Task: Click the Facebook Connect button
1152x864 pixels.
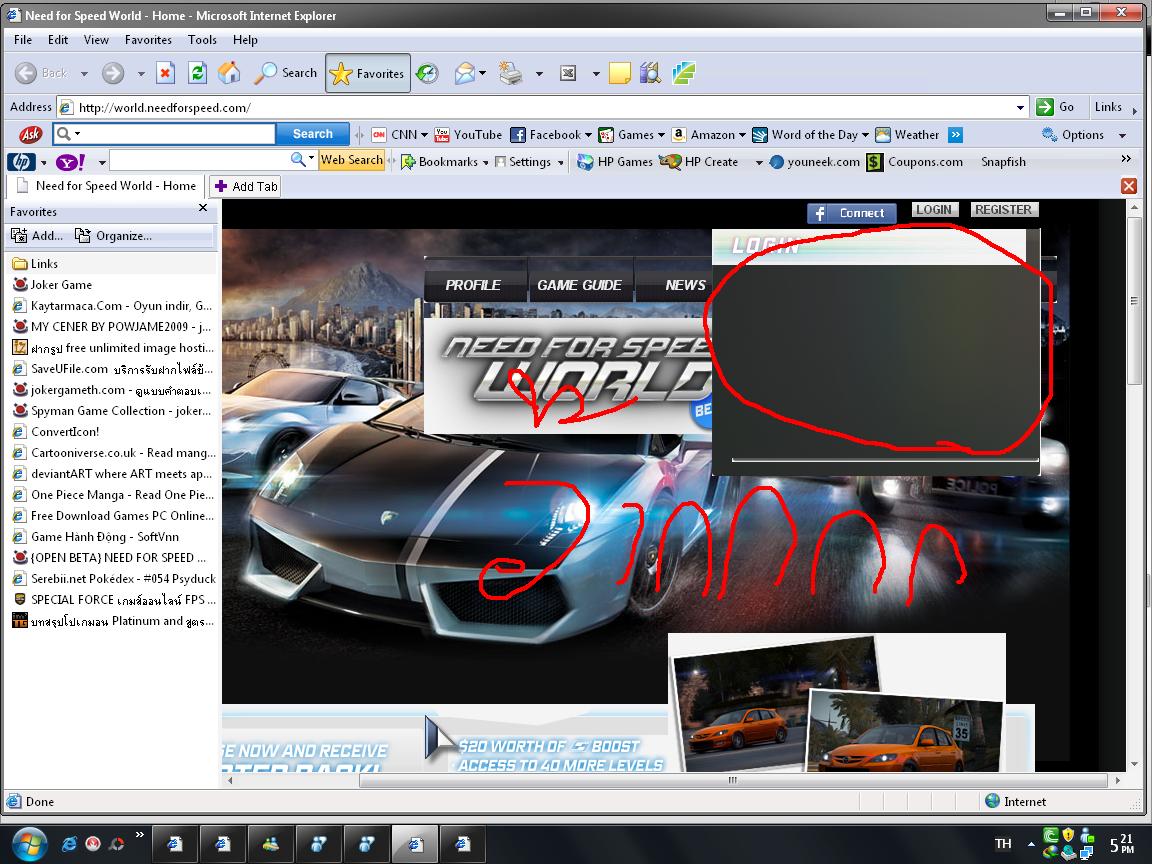Action: pos(851,213)
